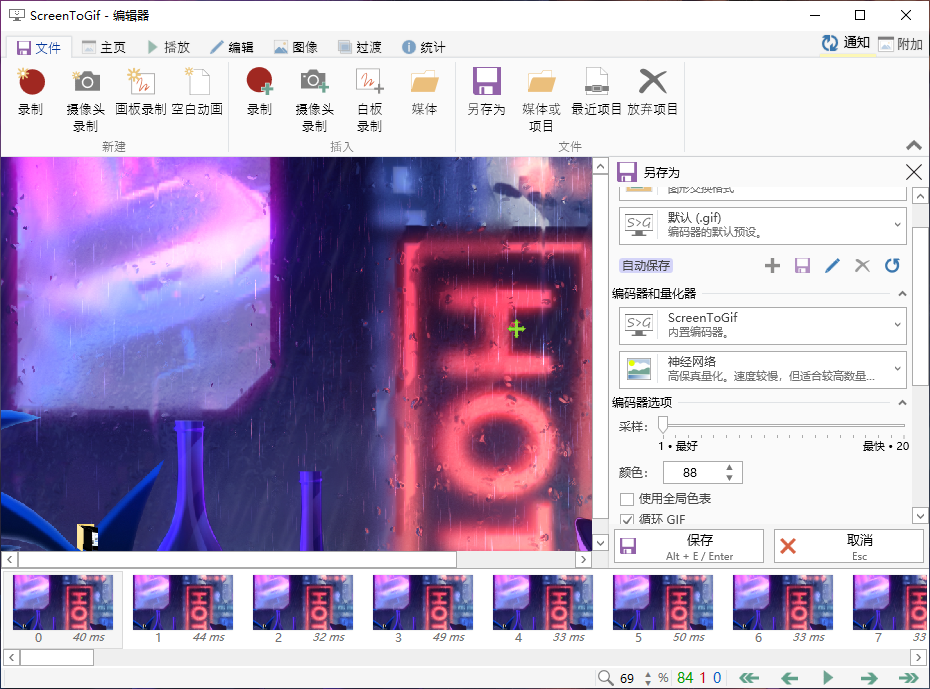Click the pencil edit preset icon
The height and width of the screenshot is (689, 930).
click(x=832, y=266)
